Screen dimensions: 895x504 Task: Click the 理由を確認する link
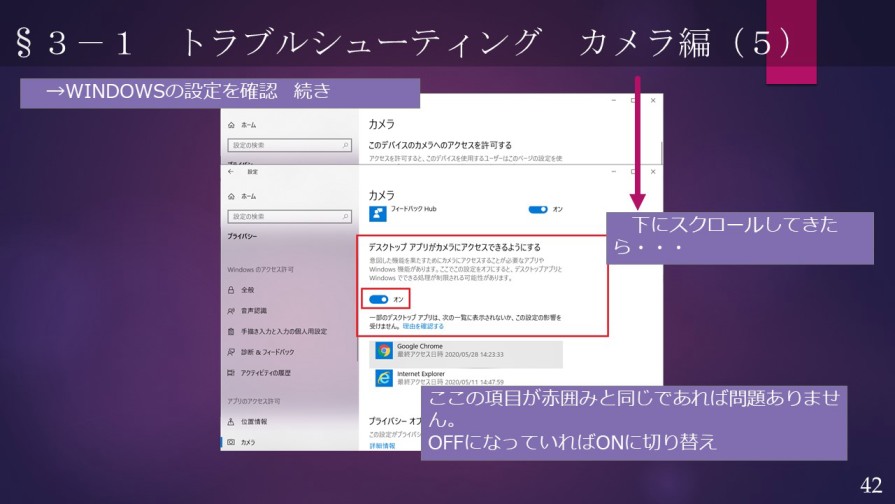pos(423,326)
